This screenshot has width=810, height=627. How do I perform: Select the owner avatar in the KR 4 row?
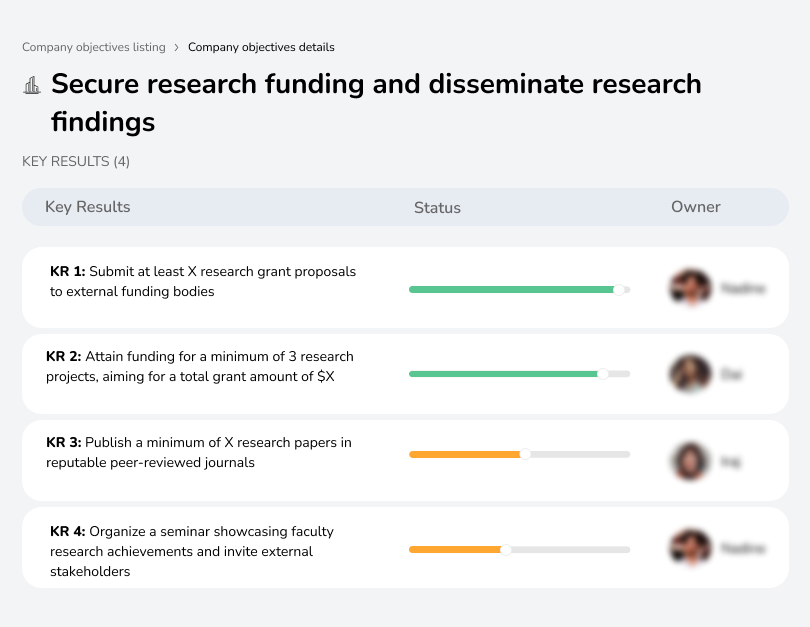[690, 548]
